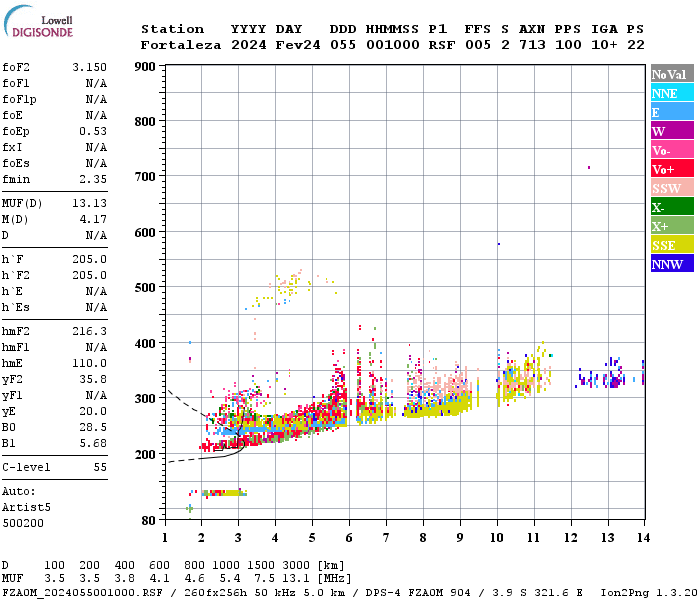Click the isolated purple echo point near 700 km
Screen dimensions: 700x600
[x=589, y=167]
